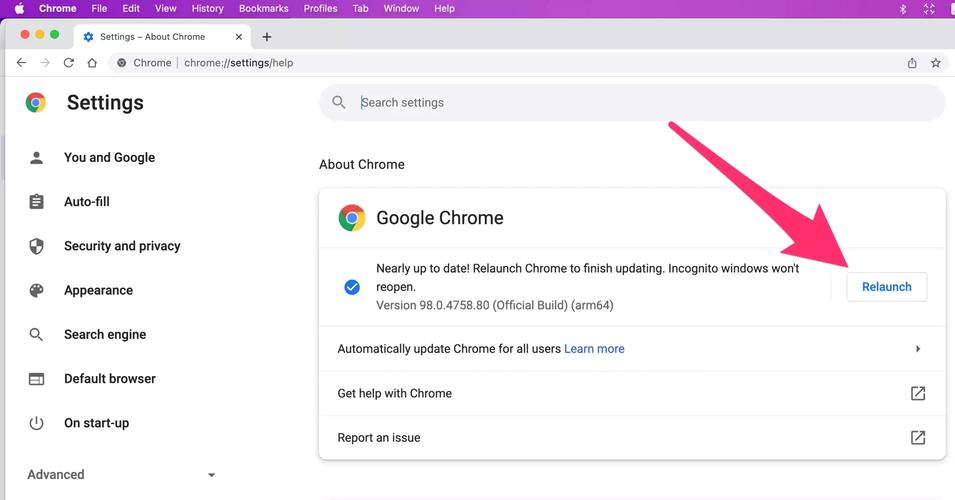Image resolution: width=955 pixels, height=500 pixels.
Task: Open the History menu
Action: pos(208,9)
